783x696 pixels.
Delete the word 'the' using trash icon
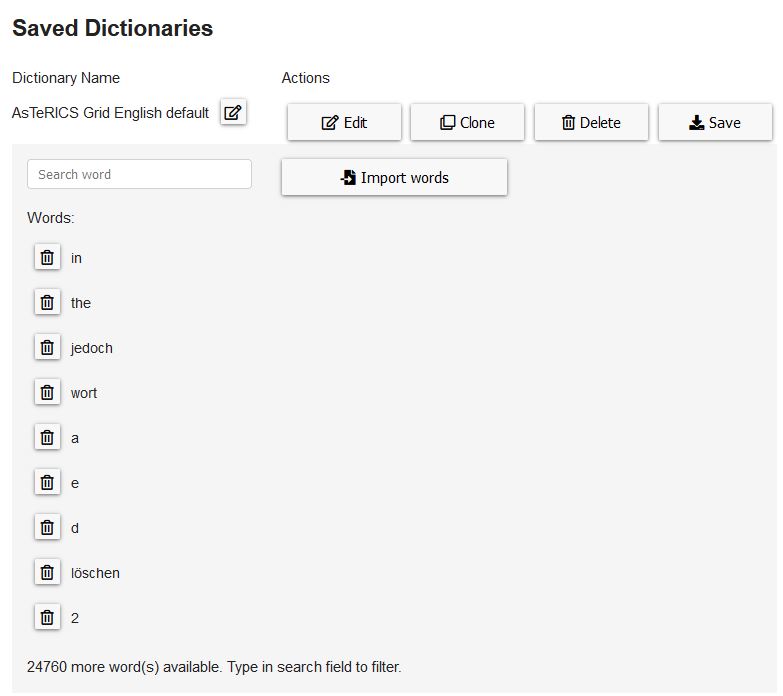(47, 303)
